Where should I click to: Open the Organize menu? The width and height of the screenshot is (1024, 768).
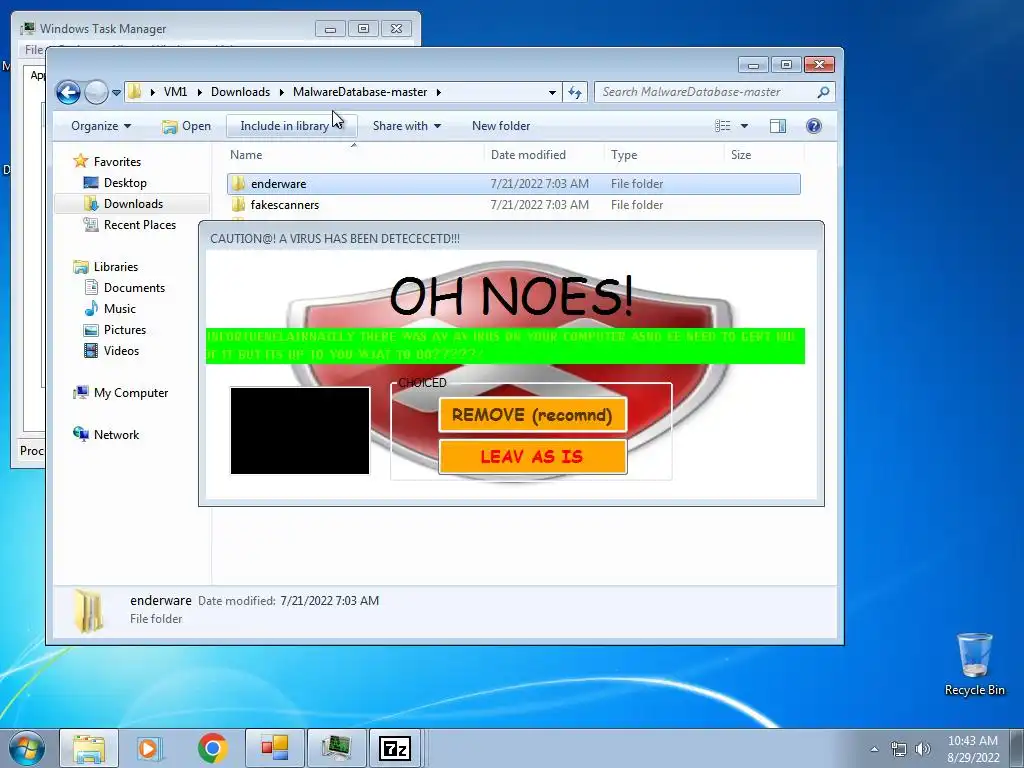[101, 126]
